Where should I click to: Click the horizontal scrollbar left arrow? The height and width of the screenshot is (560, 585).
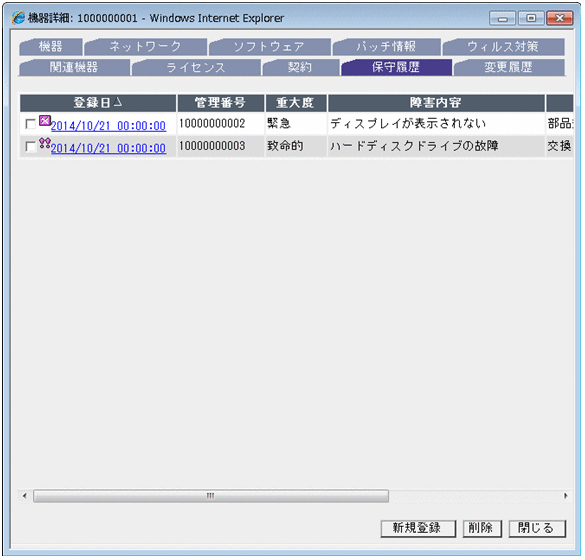pos(25,496)
